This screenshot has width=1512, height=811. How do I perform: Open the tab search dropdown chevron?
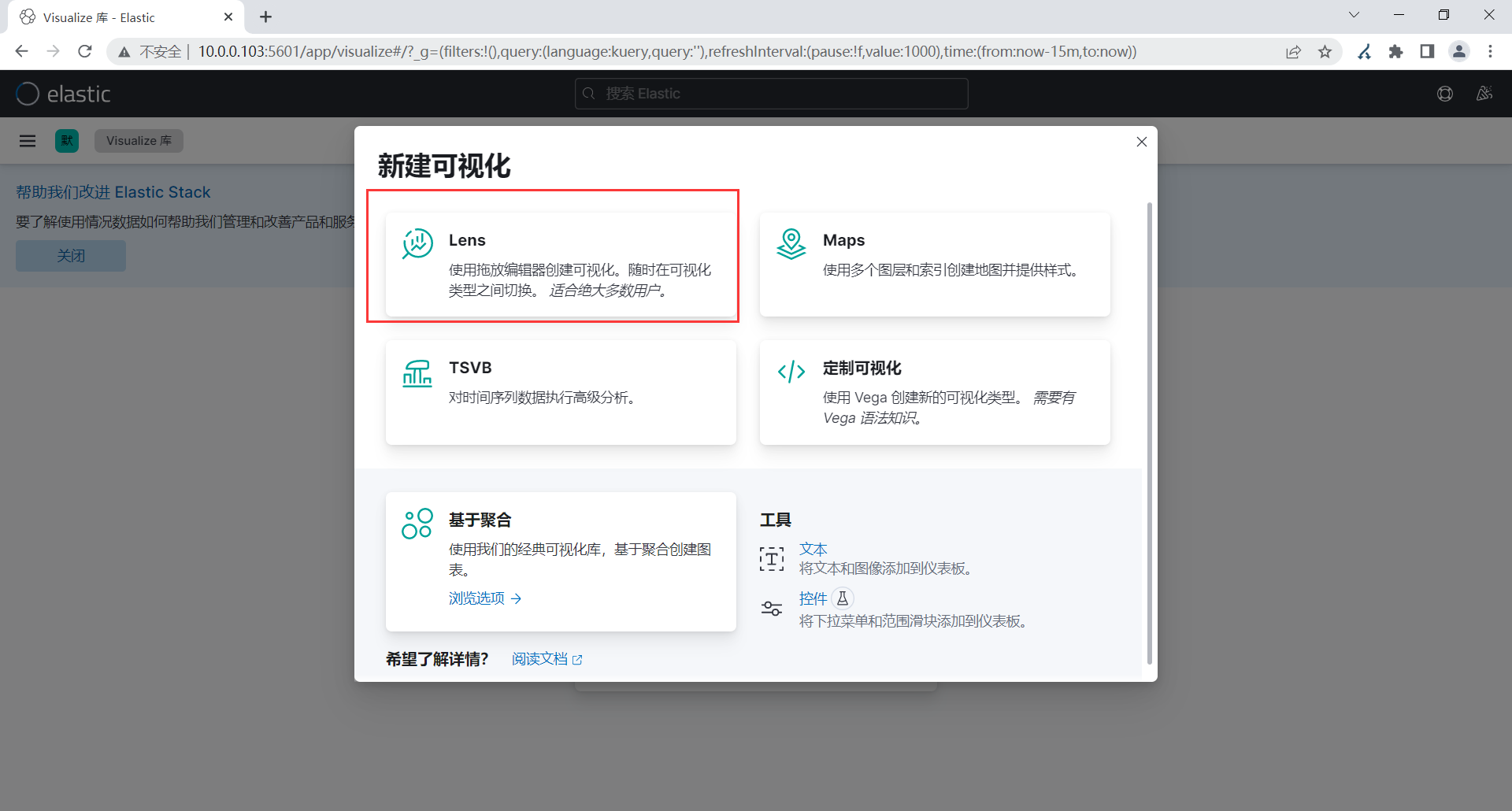[1354, 15]
